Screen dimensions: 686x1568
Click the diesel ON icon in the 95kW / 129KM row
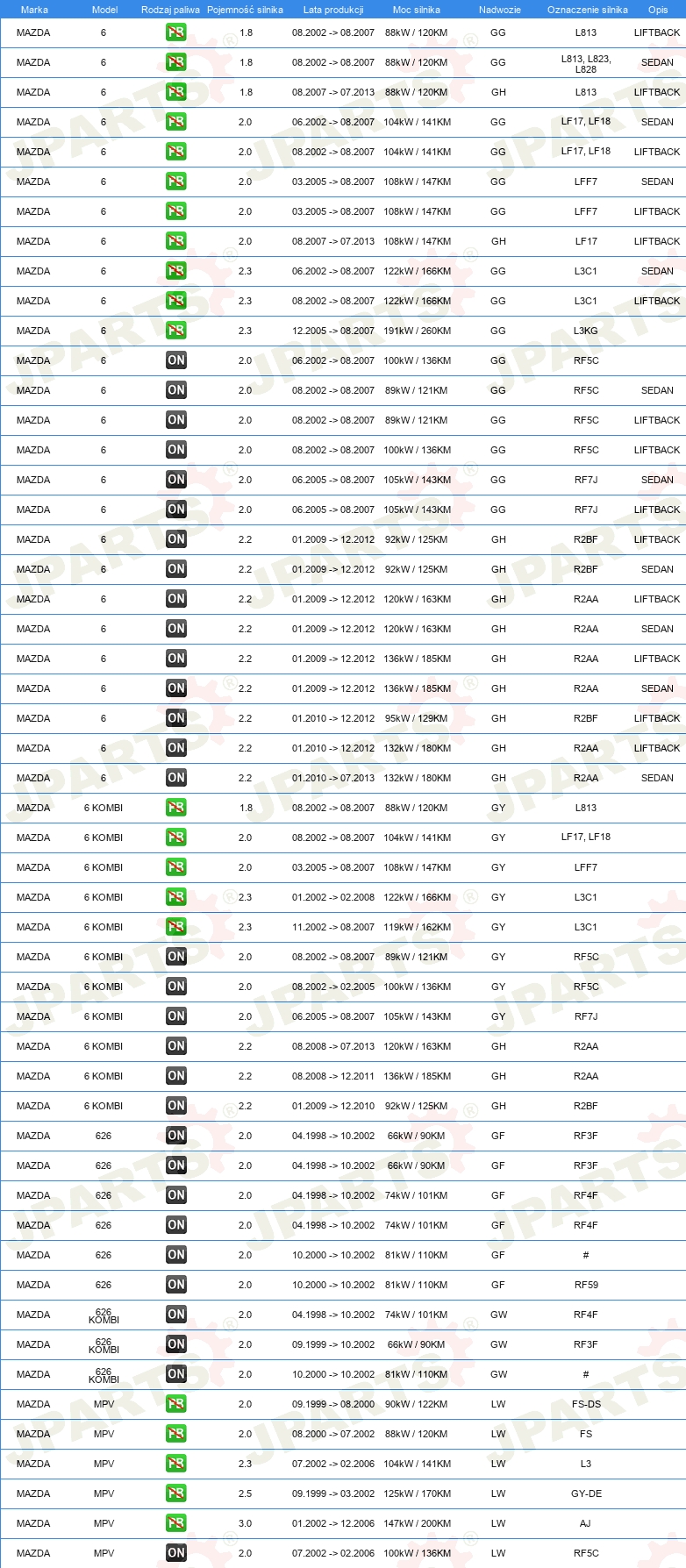coord(176,718)
